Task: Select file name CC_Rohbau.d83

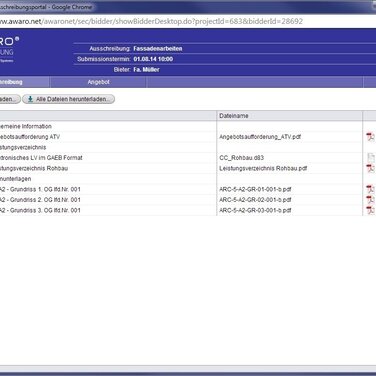Action: (x=241, y=158)
